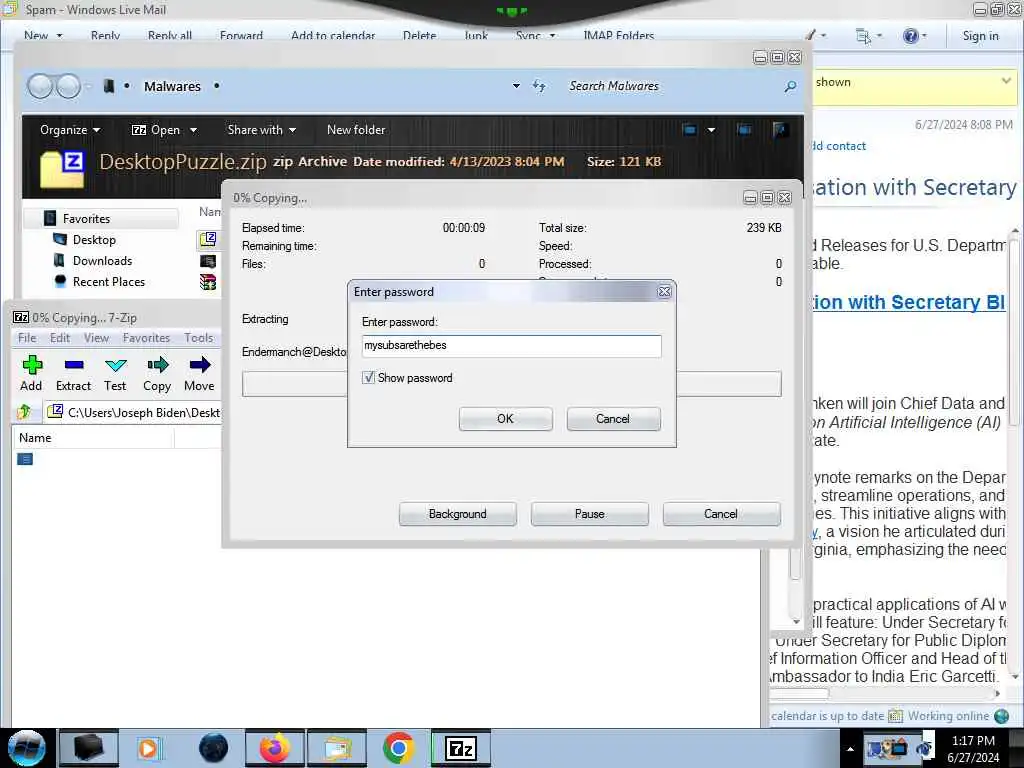Click the Search Malwares field
Viewport: 1024px width, 768px height.
click(673, 86)
